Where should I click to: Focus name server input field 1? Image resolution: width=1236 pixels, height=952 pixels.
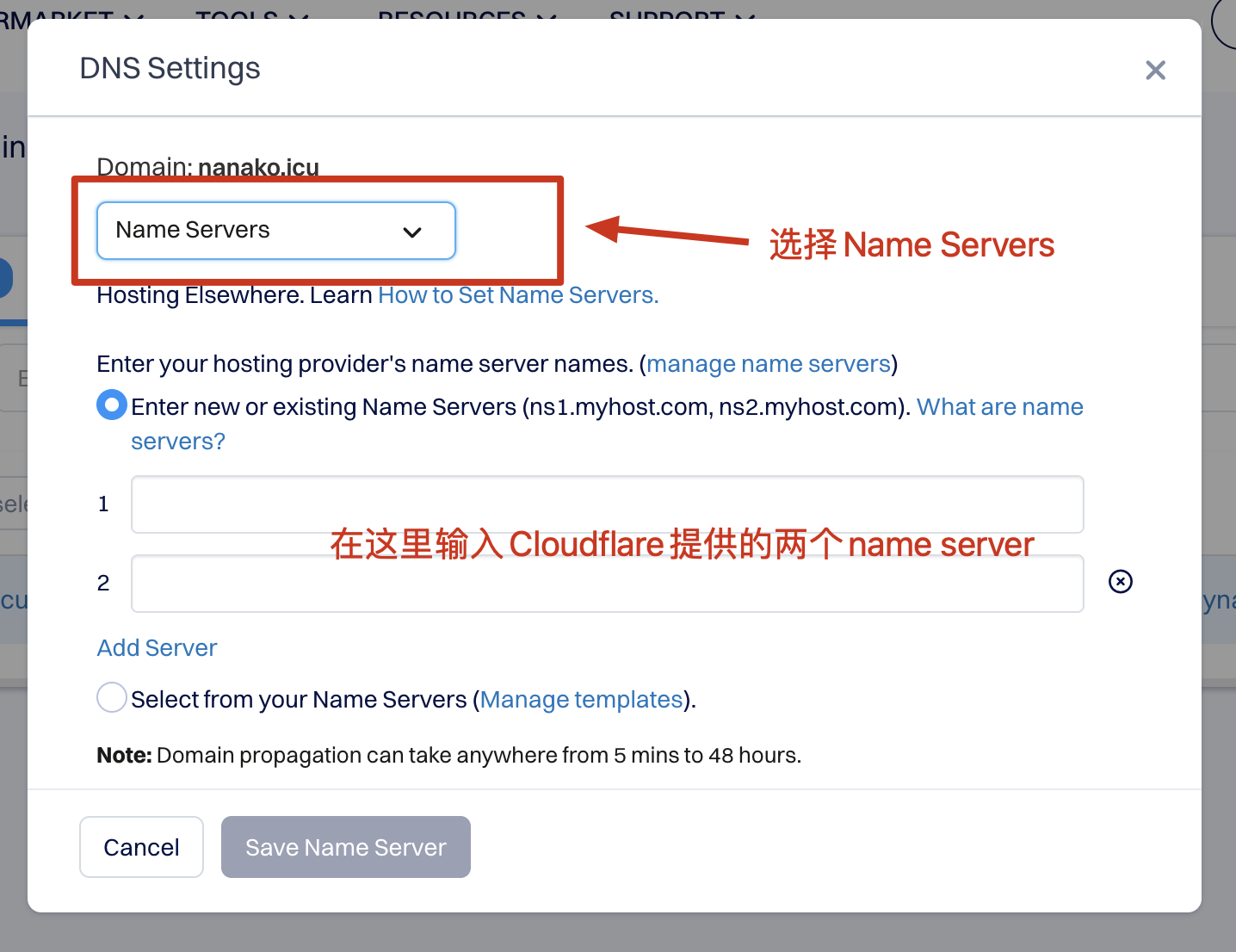click(x=607, y=504)
